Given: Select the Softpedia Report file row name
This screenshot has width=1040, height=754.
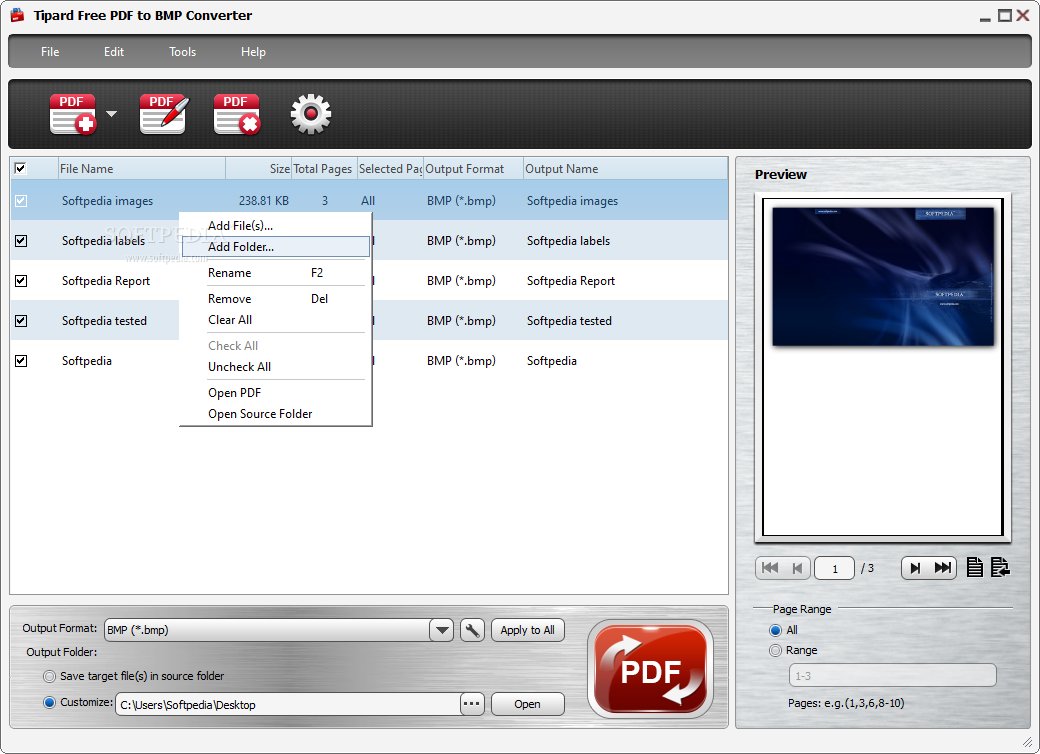Looking at the screenshot, I should pos(106,281).
